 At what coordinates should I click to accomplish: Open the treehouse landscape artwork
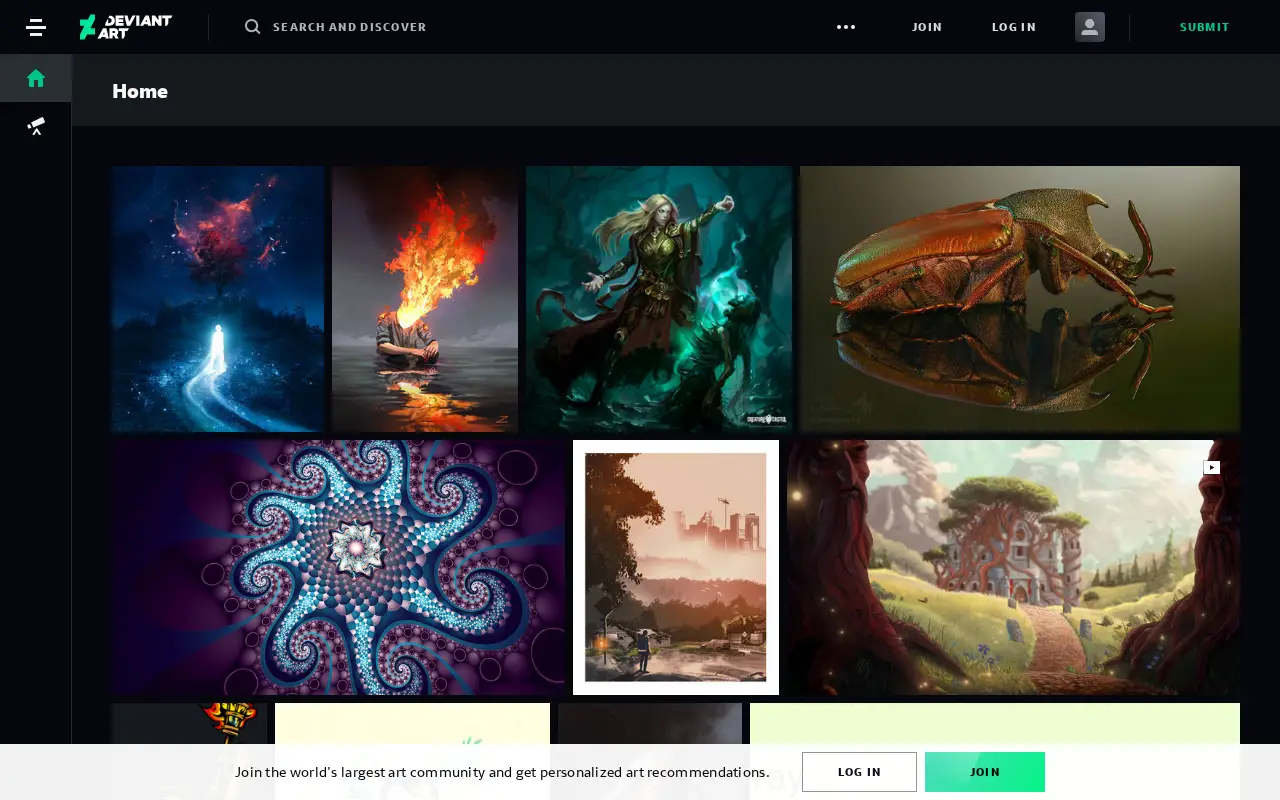pos(1013,567)
